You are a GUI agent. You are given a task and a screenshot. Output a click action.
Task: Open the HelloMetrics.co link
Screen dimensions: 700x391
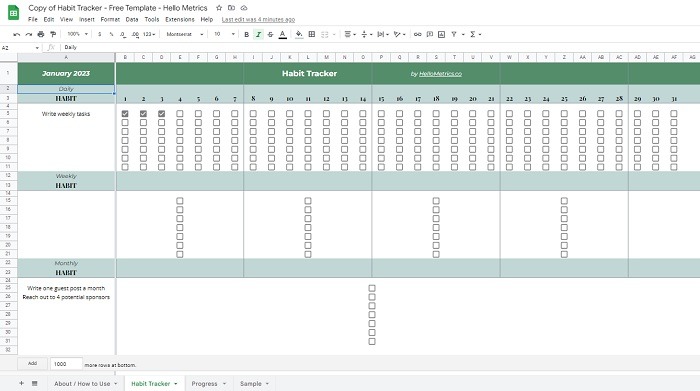tap(440, 74)
